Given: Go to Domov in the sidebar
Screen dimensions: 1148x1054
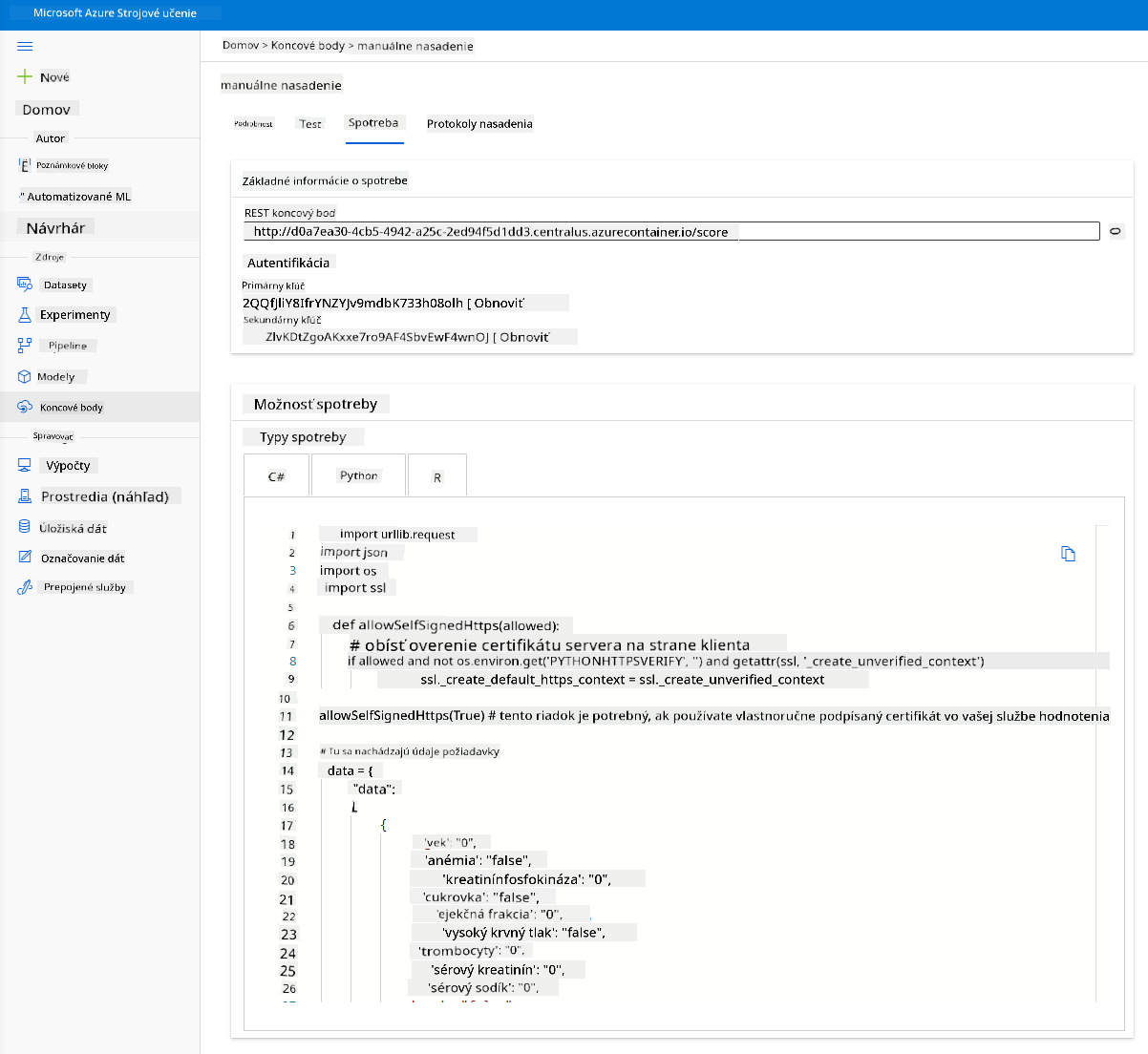Looking at the screenshot, I should pyautogui.click(x=47, y=110).
